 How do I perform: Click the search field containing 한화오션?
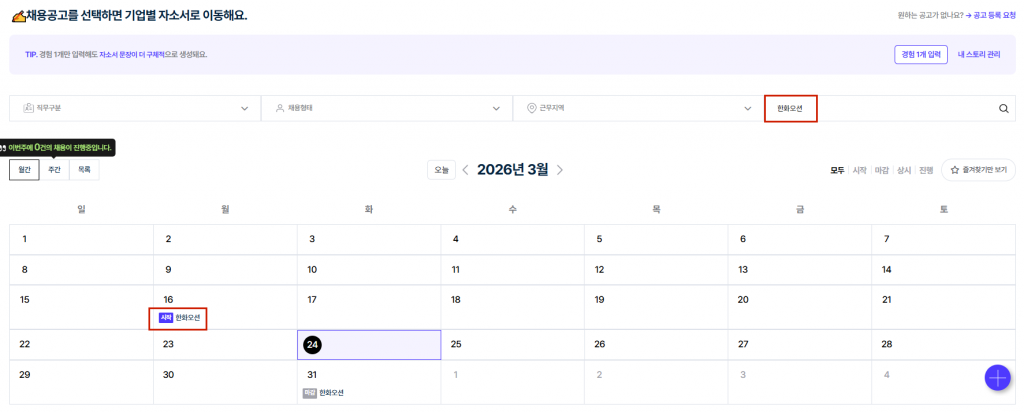(880, 108)
